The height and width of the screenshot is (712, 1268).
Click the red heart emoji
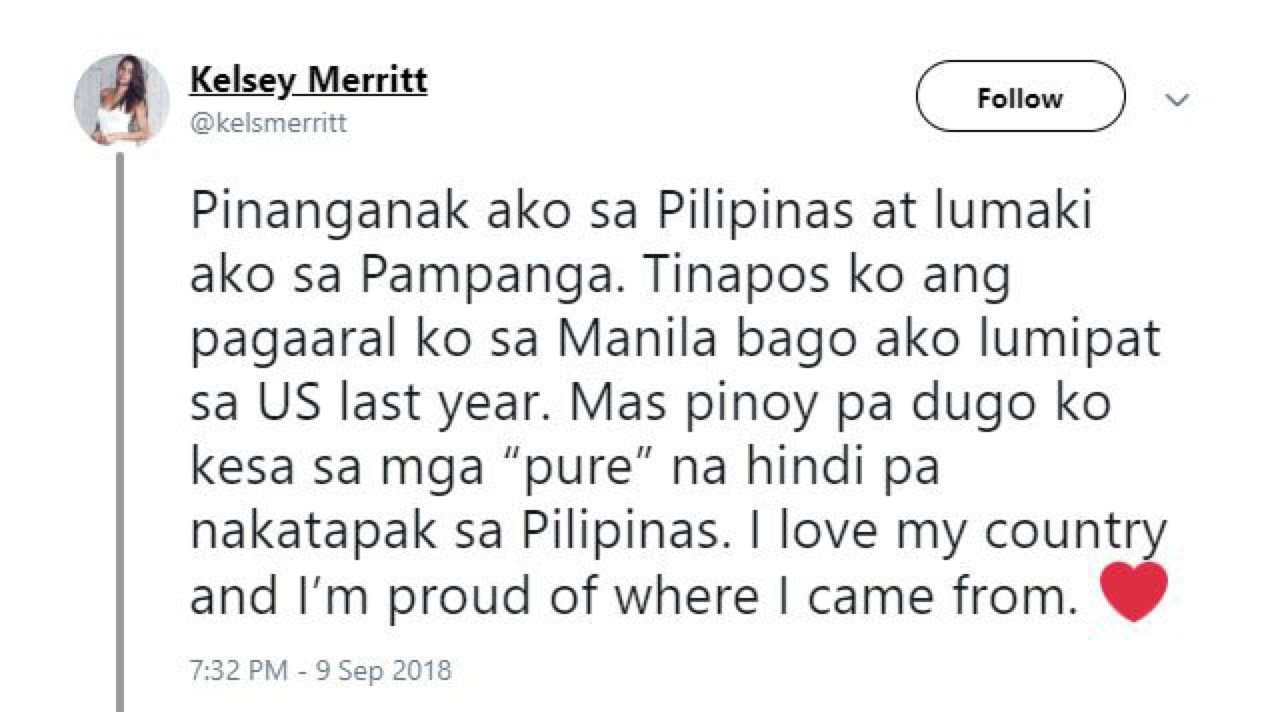[1132, 590]
